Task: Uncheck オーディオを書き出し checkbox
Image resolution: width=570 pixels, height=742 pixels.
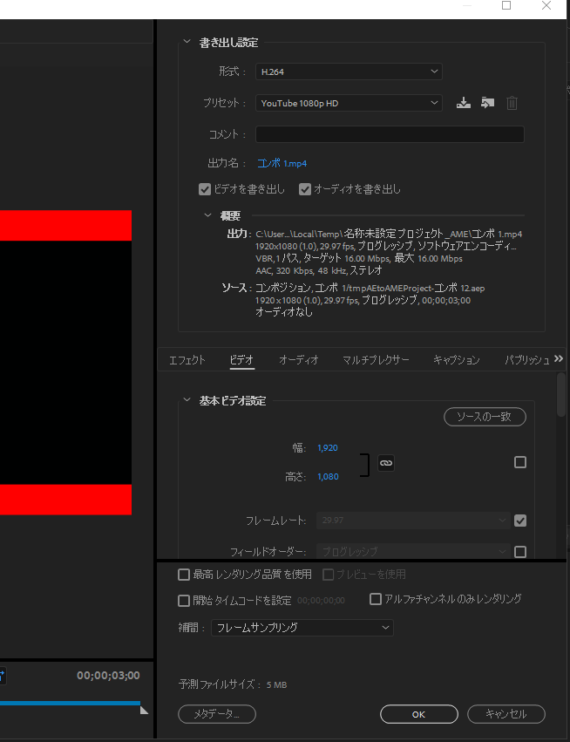Action: click(x=305, y=189)
